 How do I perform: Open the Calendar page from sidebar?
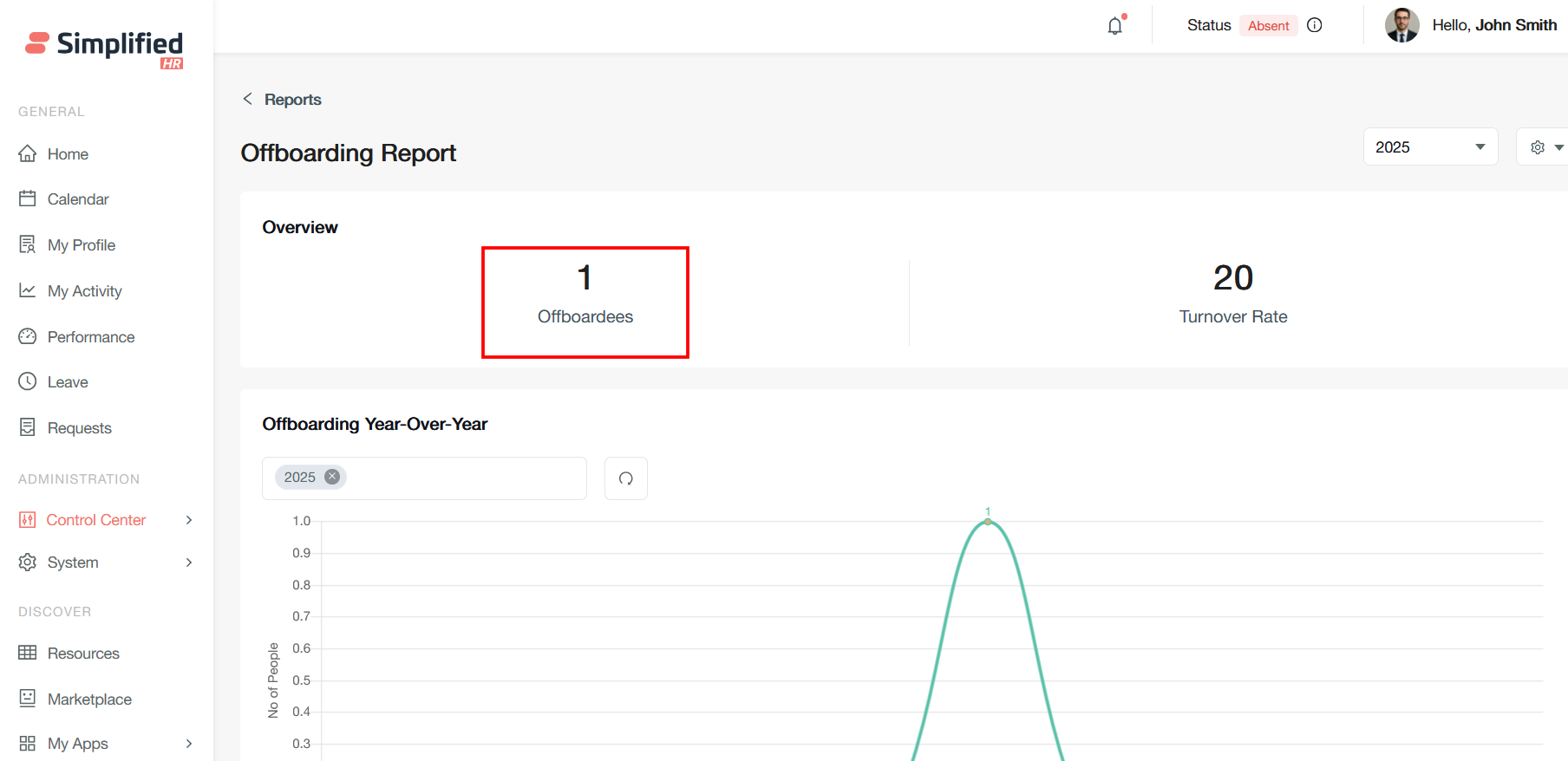(x=77, y=199)
